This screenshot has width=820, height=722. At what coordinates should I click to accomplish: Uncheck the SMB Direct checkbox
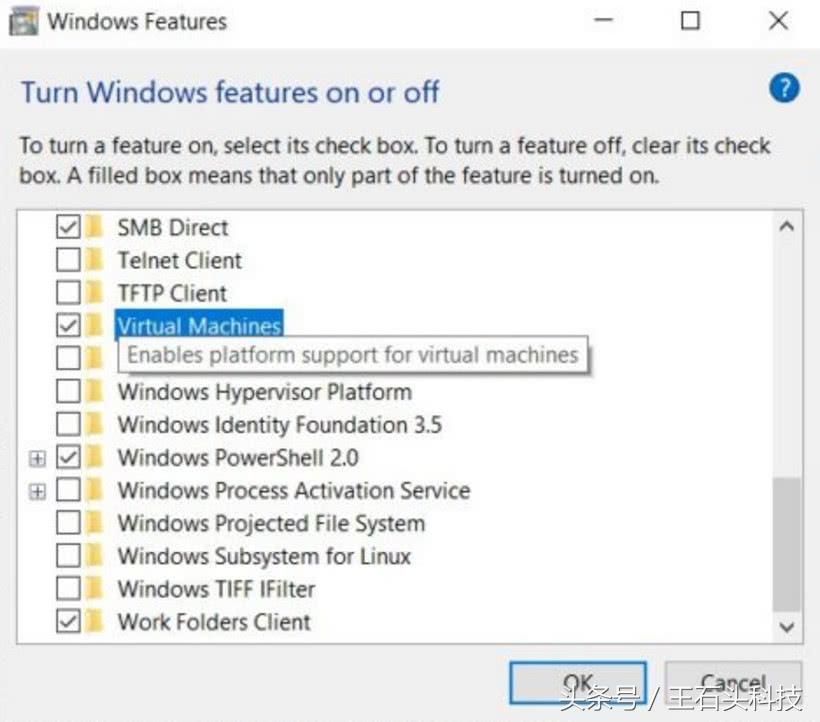tap(68, 227)
